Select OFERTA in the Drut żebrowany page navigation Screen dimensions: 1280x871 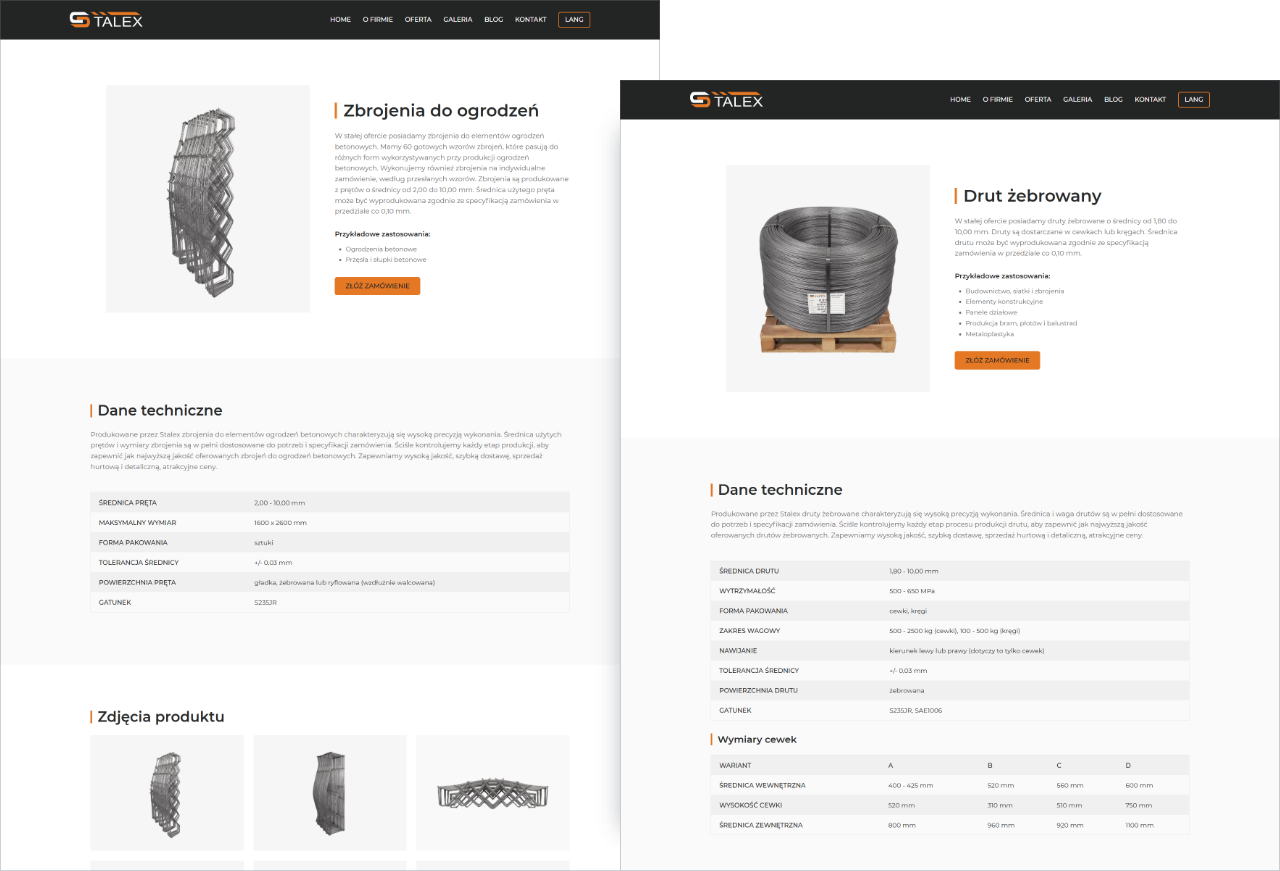[1038, 99]
